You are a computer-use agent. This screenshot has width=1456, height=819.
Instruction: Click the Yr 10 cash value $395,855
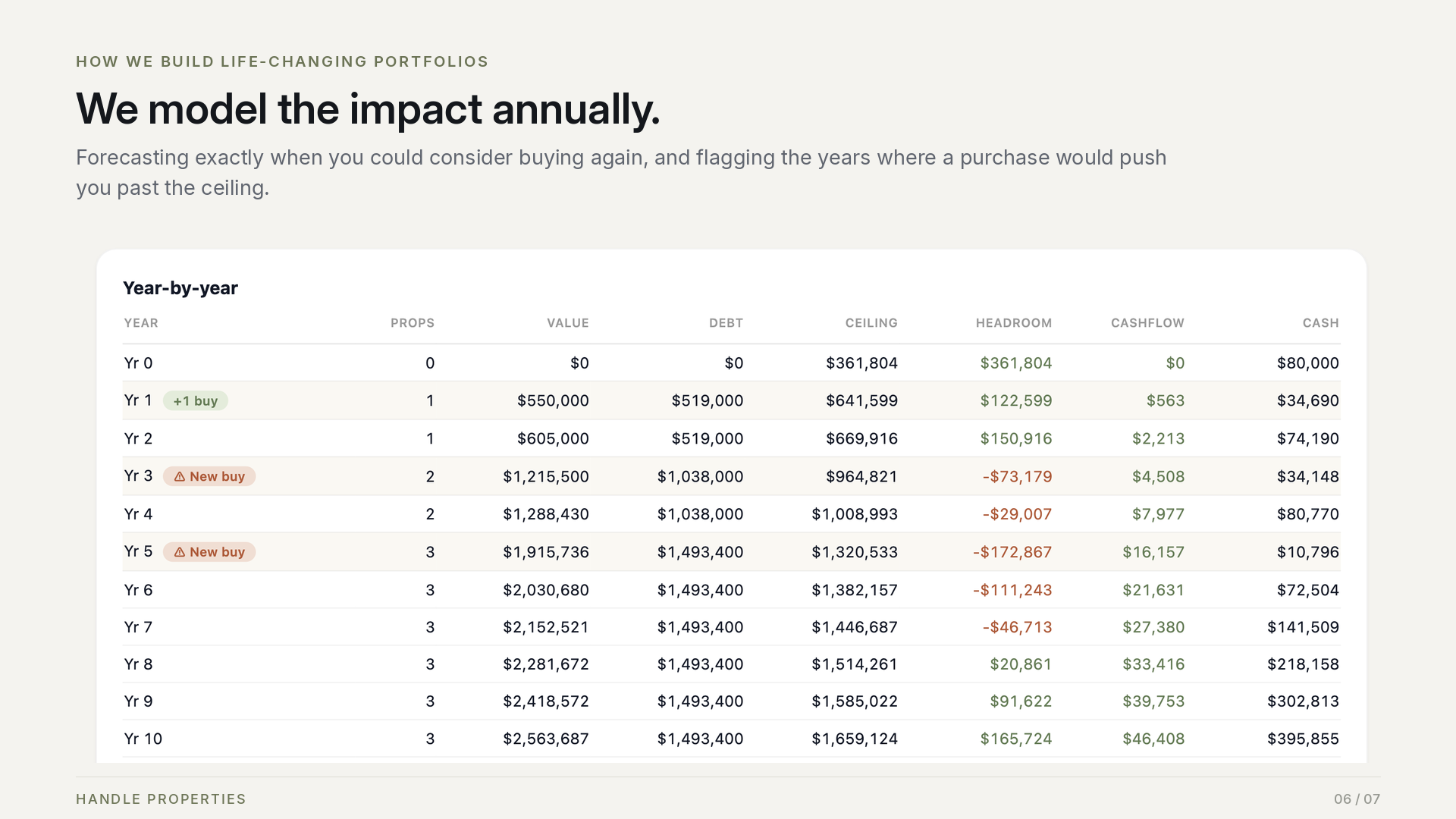(1303, 739)
